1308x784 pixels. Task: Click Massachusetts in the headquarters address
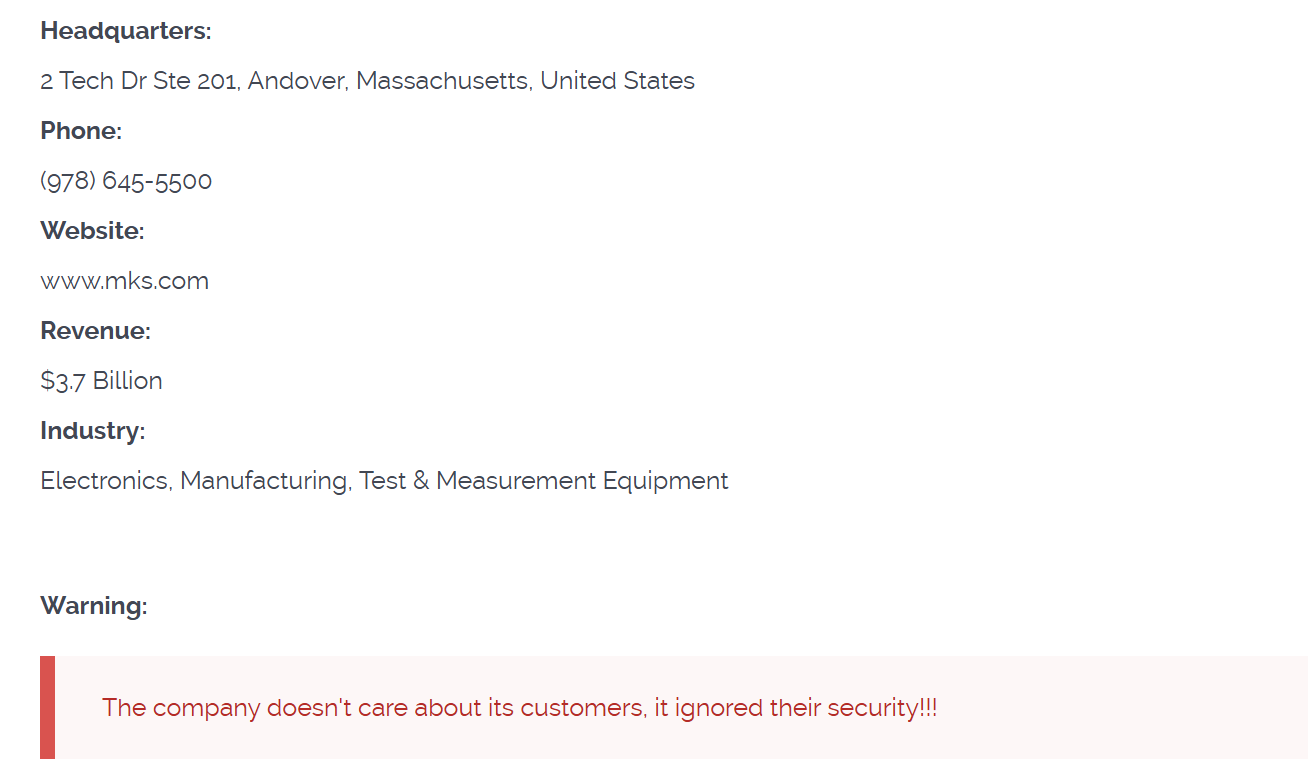443,81
